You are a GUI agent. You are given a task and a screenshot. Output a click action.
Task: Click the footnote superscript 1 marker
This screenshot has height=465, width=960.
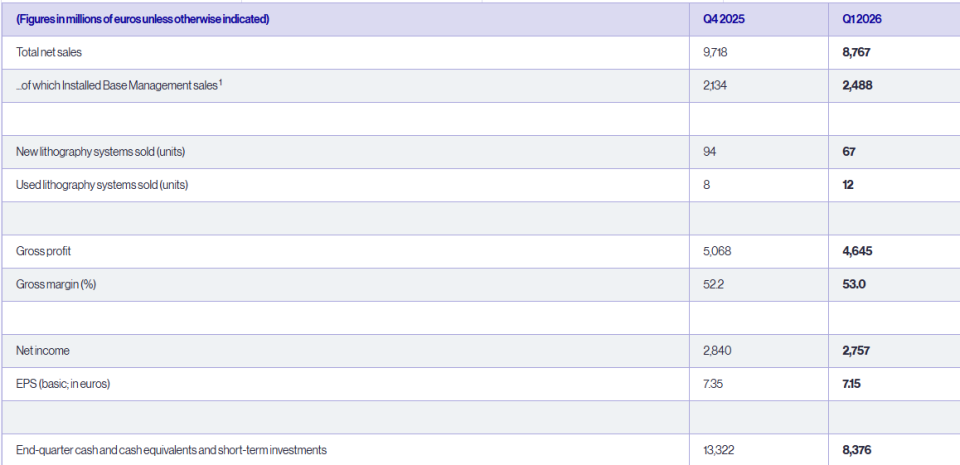coord(220,83)
